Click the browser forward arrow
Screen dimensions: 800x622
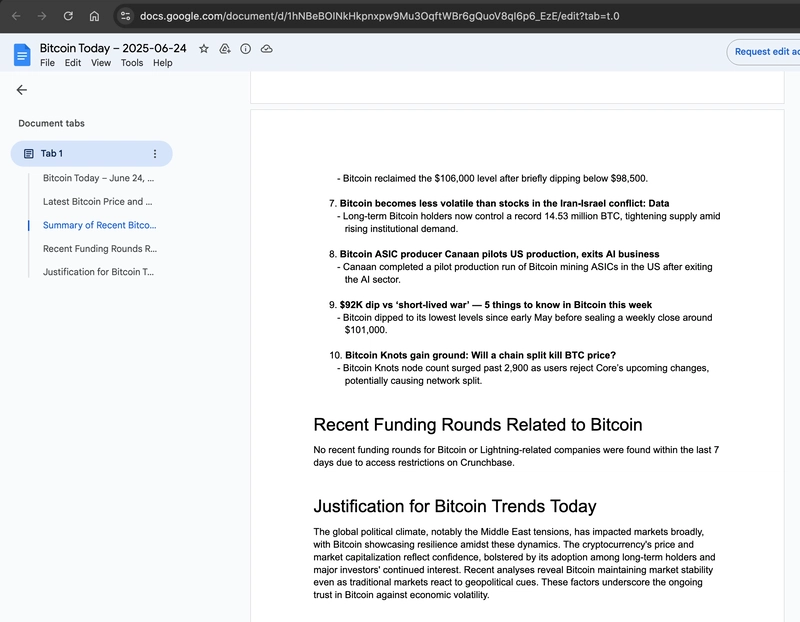click(42, 16)
